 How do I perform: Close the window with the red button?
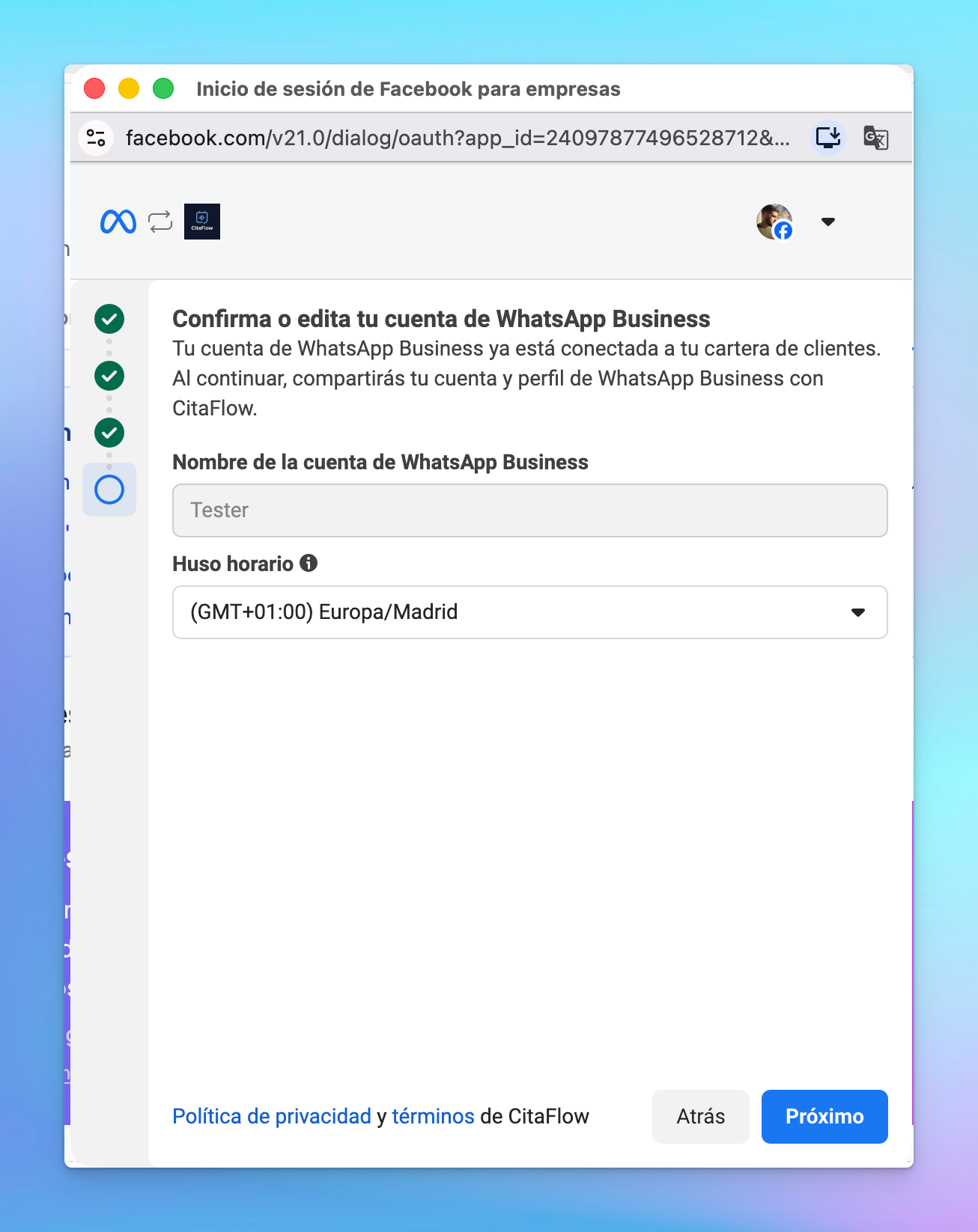[94, 88]
